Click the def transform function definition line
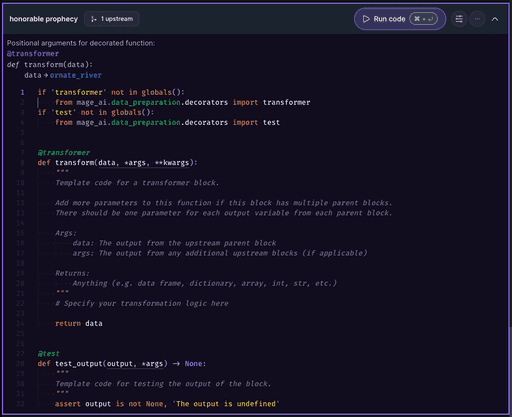Image resolution: width=512 pixels, height=417 pixels. [117, 163]
